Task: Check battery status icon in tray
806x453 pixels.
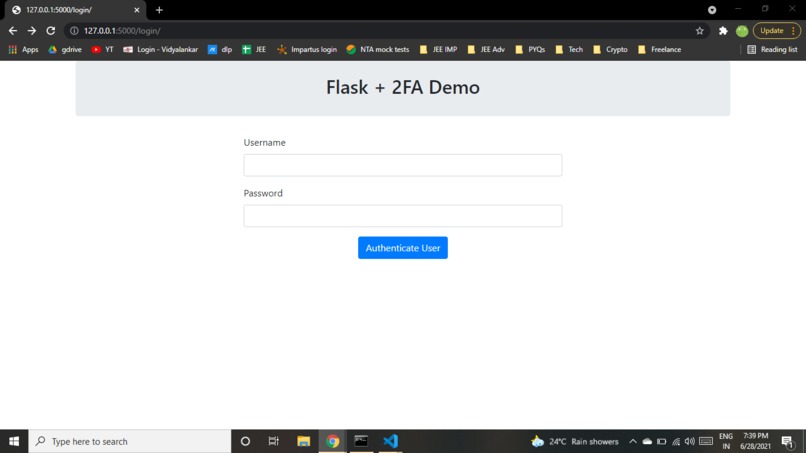Action: [662, 441]
